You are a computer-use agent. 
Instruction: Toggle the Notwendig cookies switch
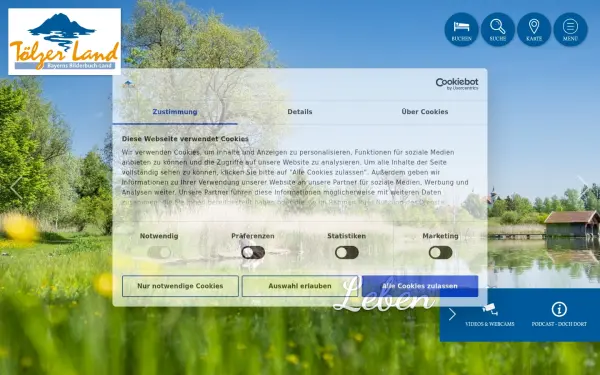pyautogui.click(x=159, y=253)
